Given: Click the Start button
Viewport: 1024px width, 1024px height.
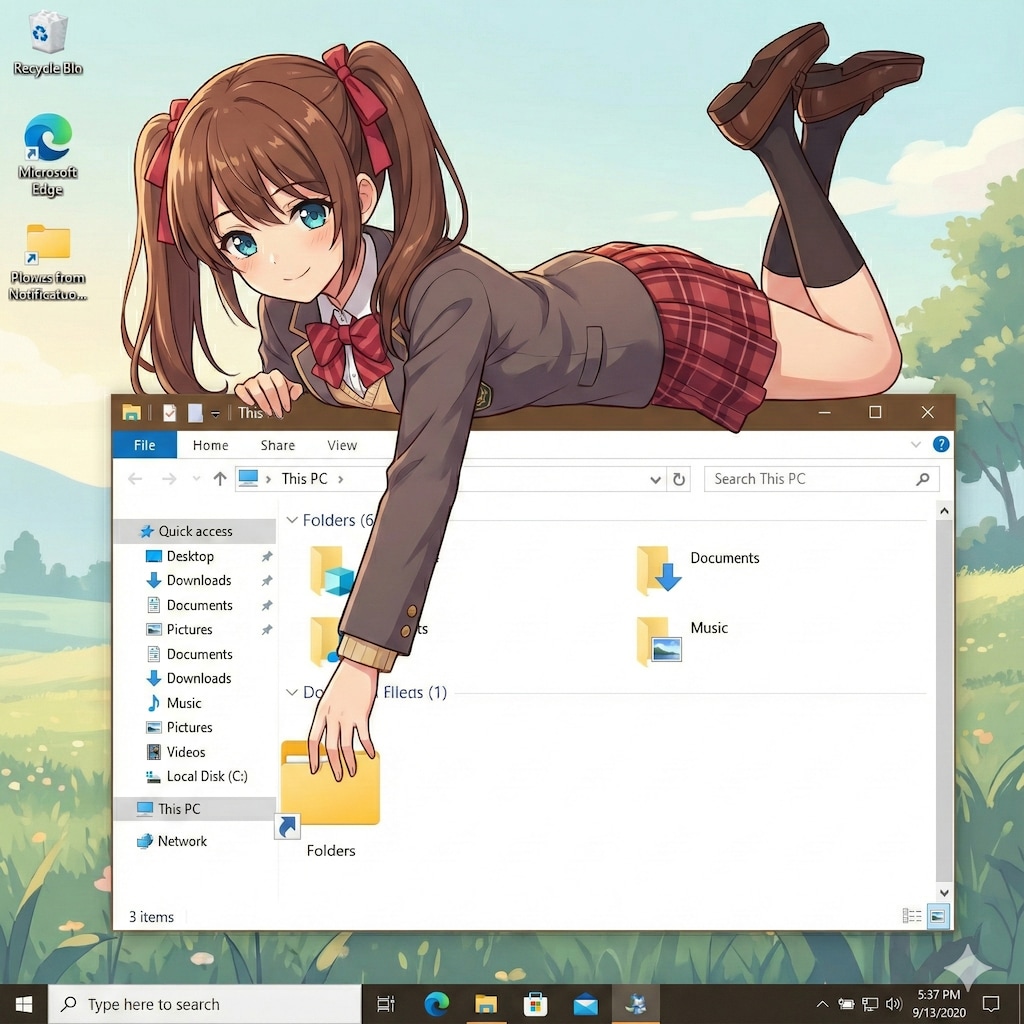Looking at the screenshot, I should pos(23,1003).
